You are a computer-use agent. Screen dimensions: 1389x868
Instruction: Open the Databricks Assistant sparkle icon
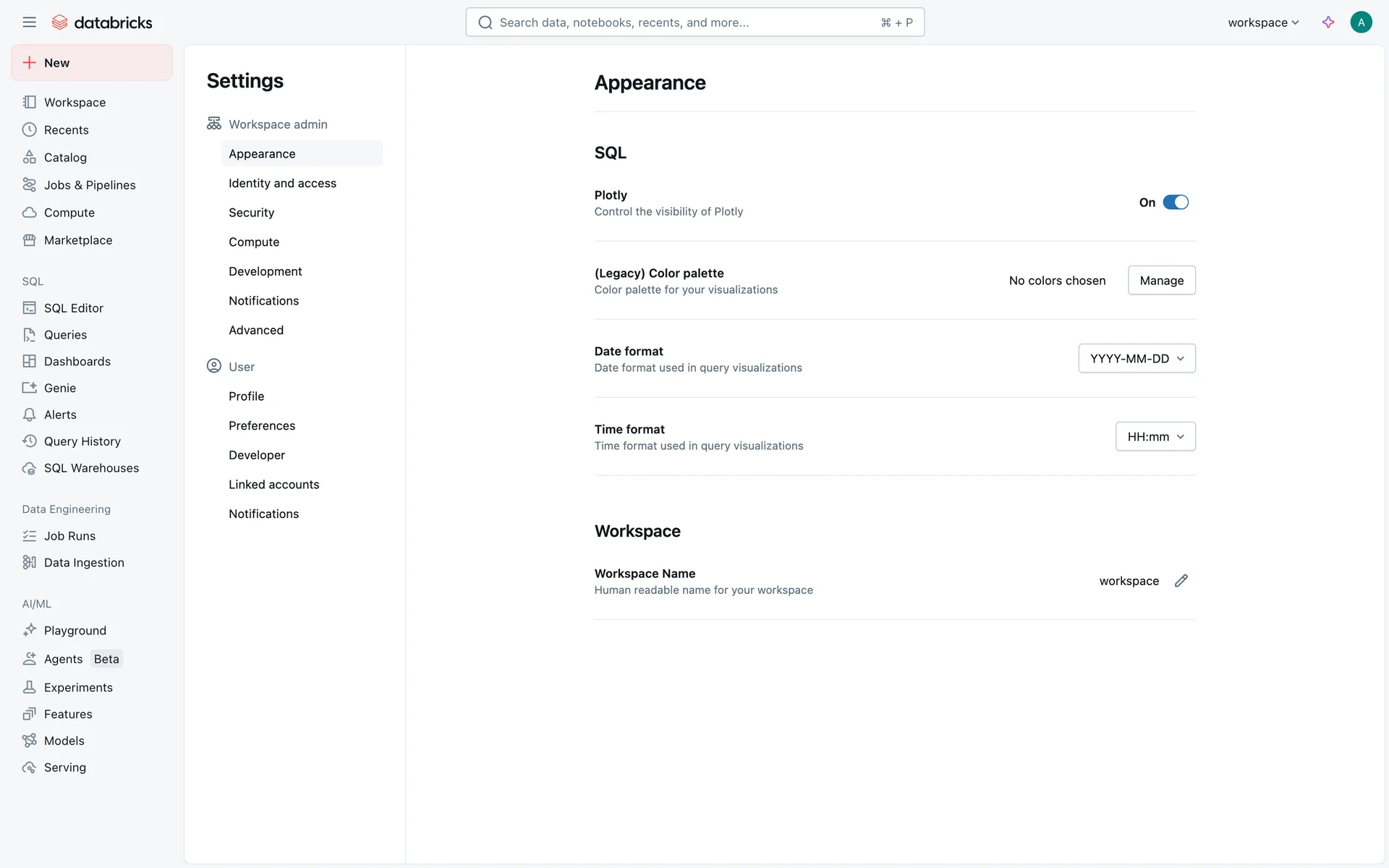1328,22
